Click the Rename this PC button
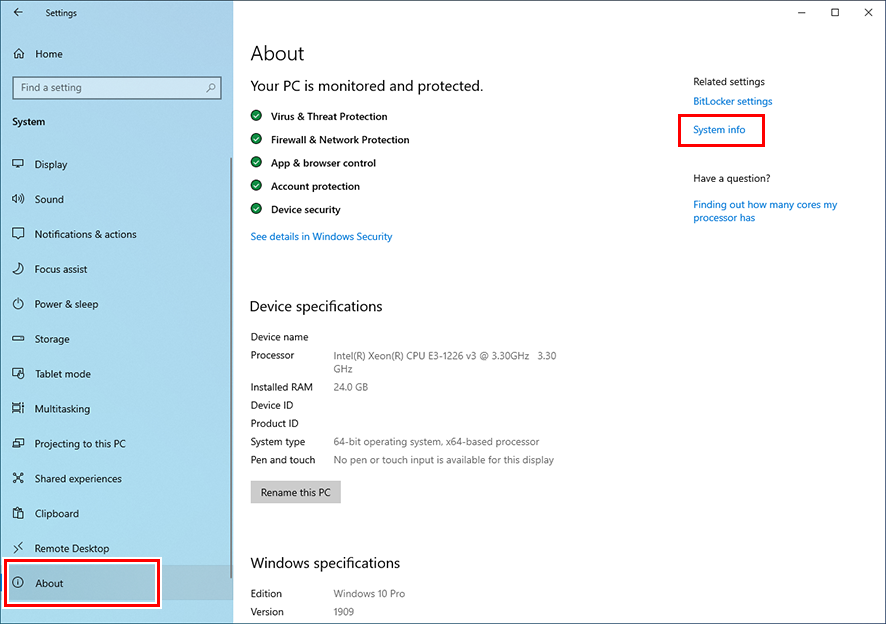Screen dimensions: 886x624 coord(295,491)
